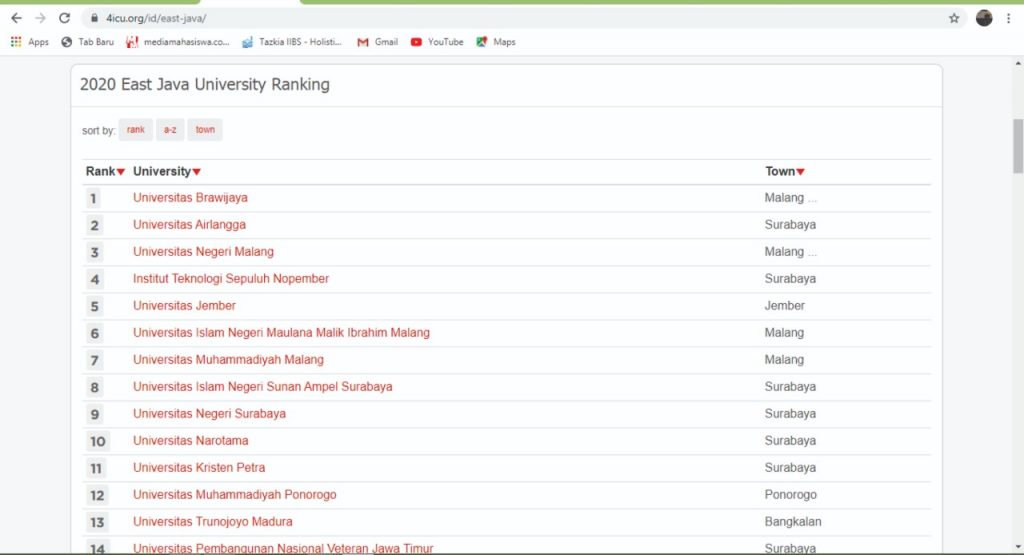
Task: Open the Universitas Kristen Petra link
Action: point(199,468)
